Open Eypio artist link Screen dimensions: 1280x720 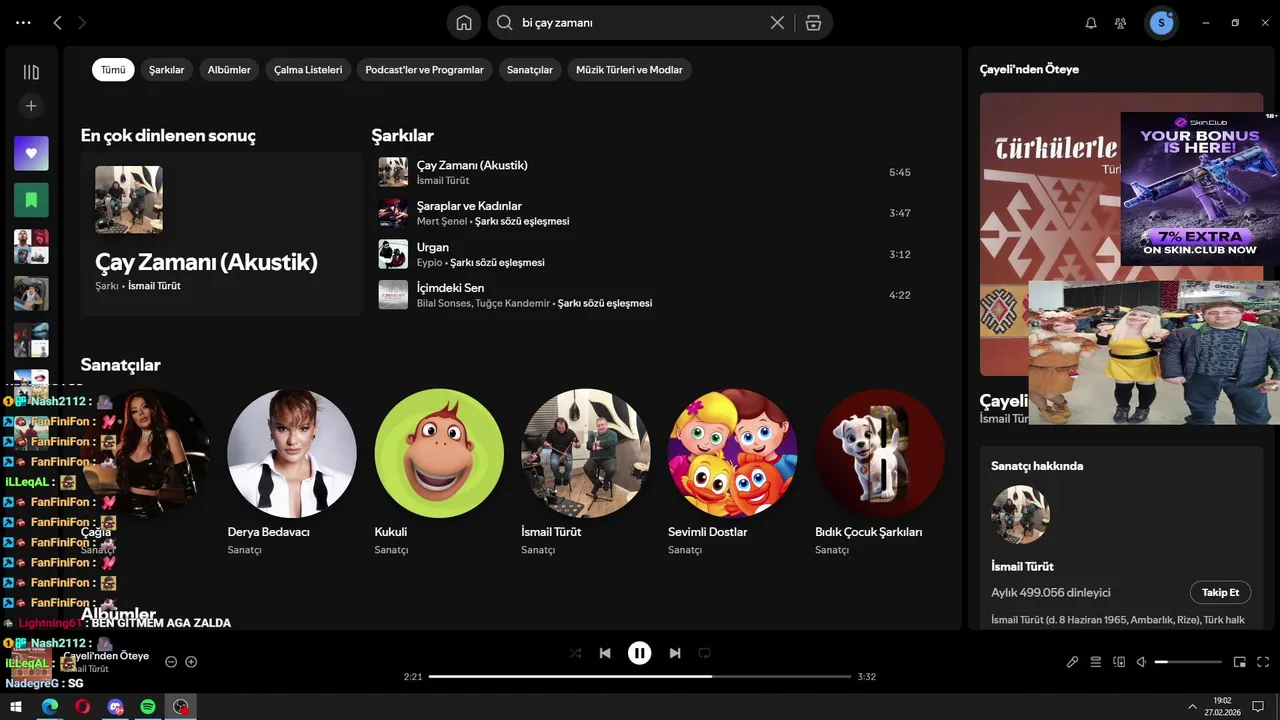pos(429,262)
